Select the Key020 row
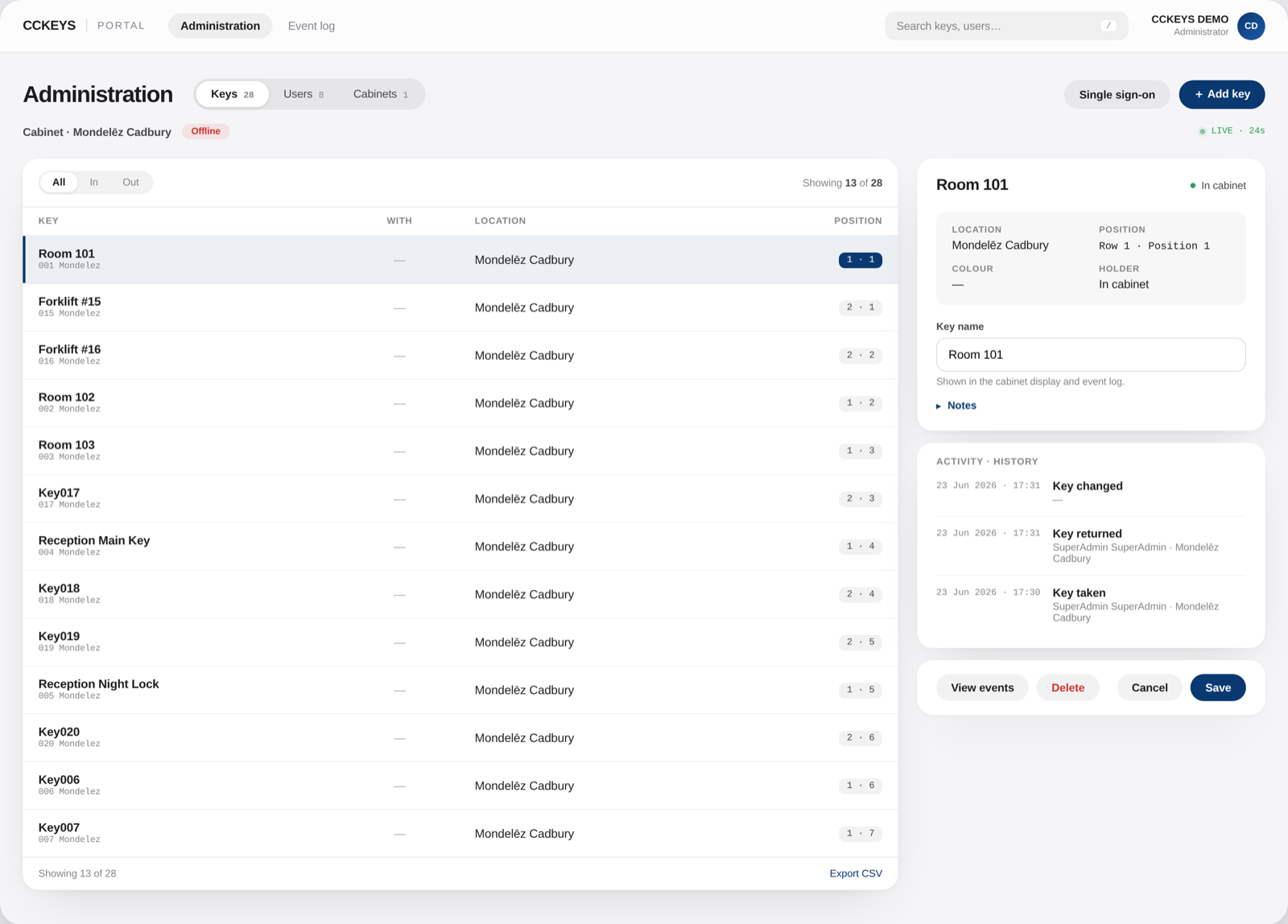Viewport: 1288px width, 924px height. [x=460, y=738]
